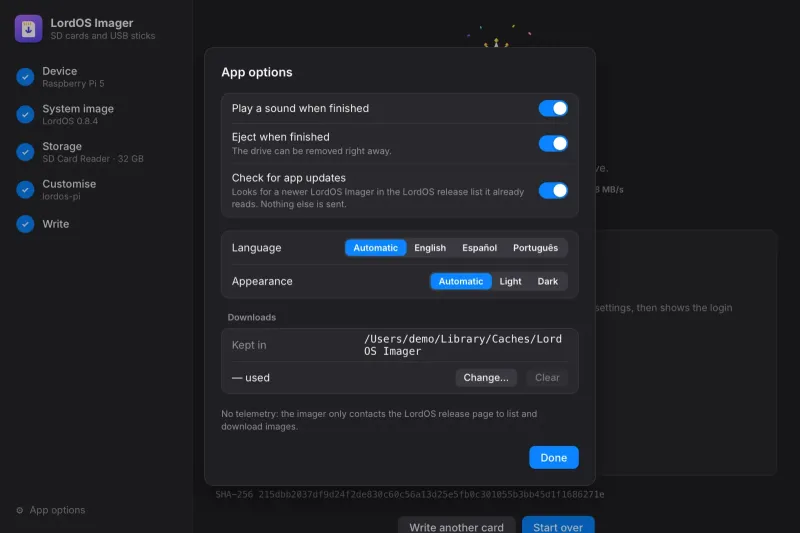
Task: Open App options in the sidebar
Action: click(51, 510)
